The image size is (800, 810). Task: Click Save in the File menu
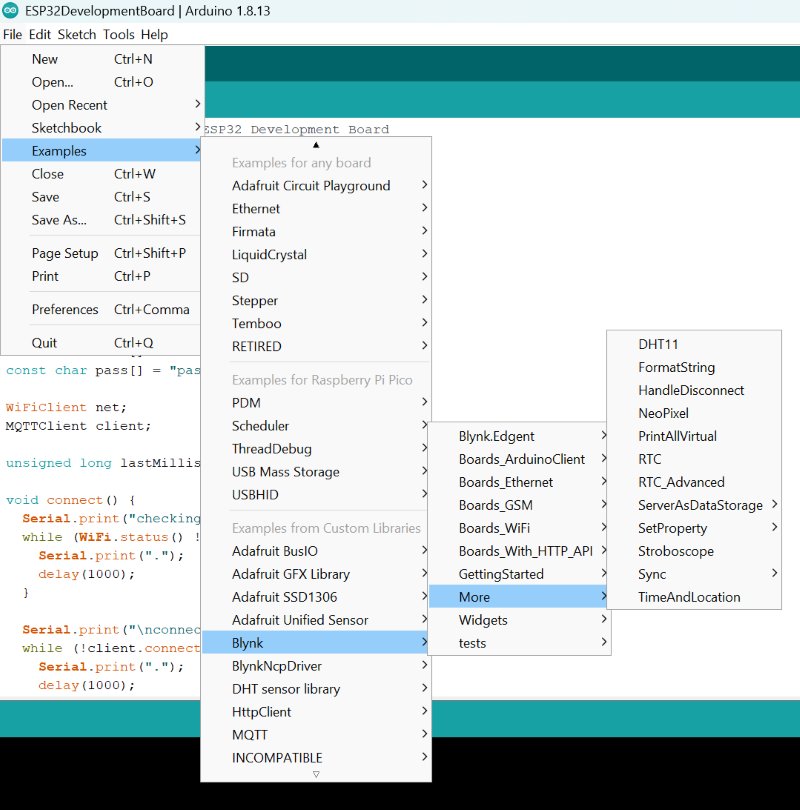(x=102, y=197)
